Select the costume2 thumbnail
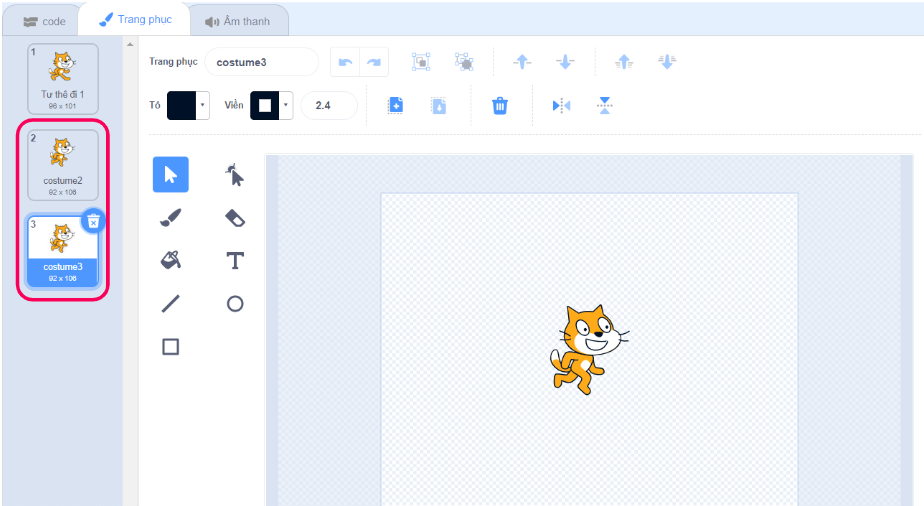 coord(62,165)
